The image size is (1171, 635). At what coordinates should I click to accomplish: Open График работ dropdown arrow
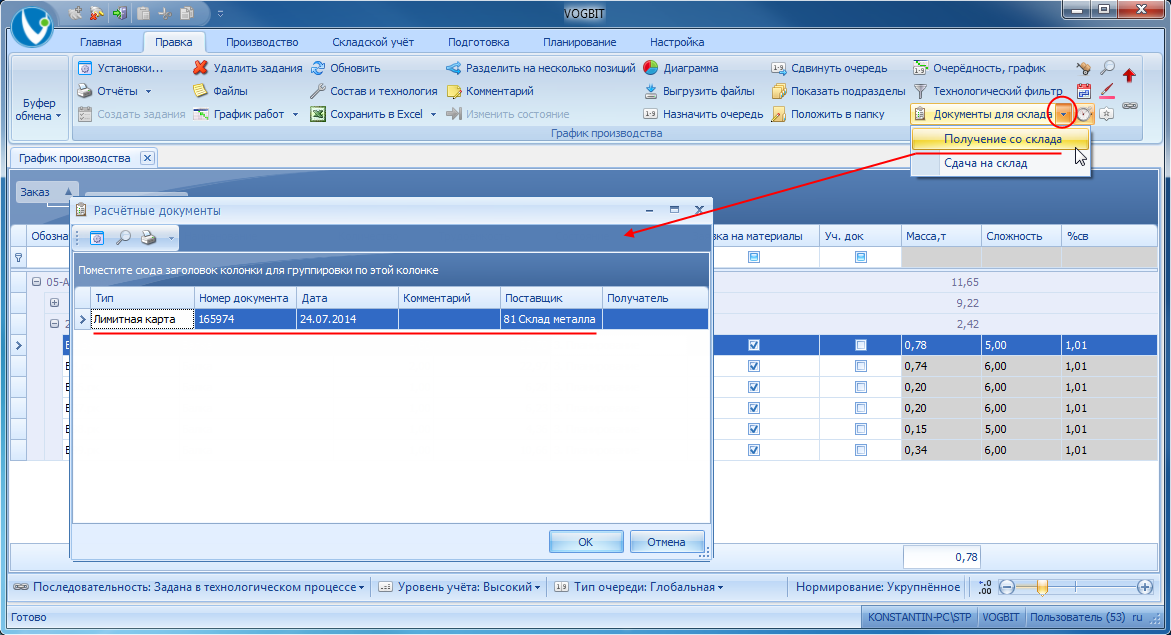(295, 115)
